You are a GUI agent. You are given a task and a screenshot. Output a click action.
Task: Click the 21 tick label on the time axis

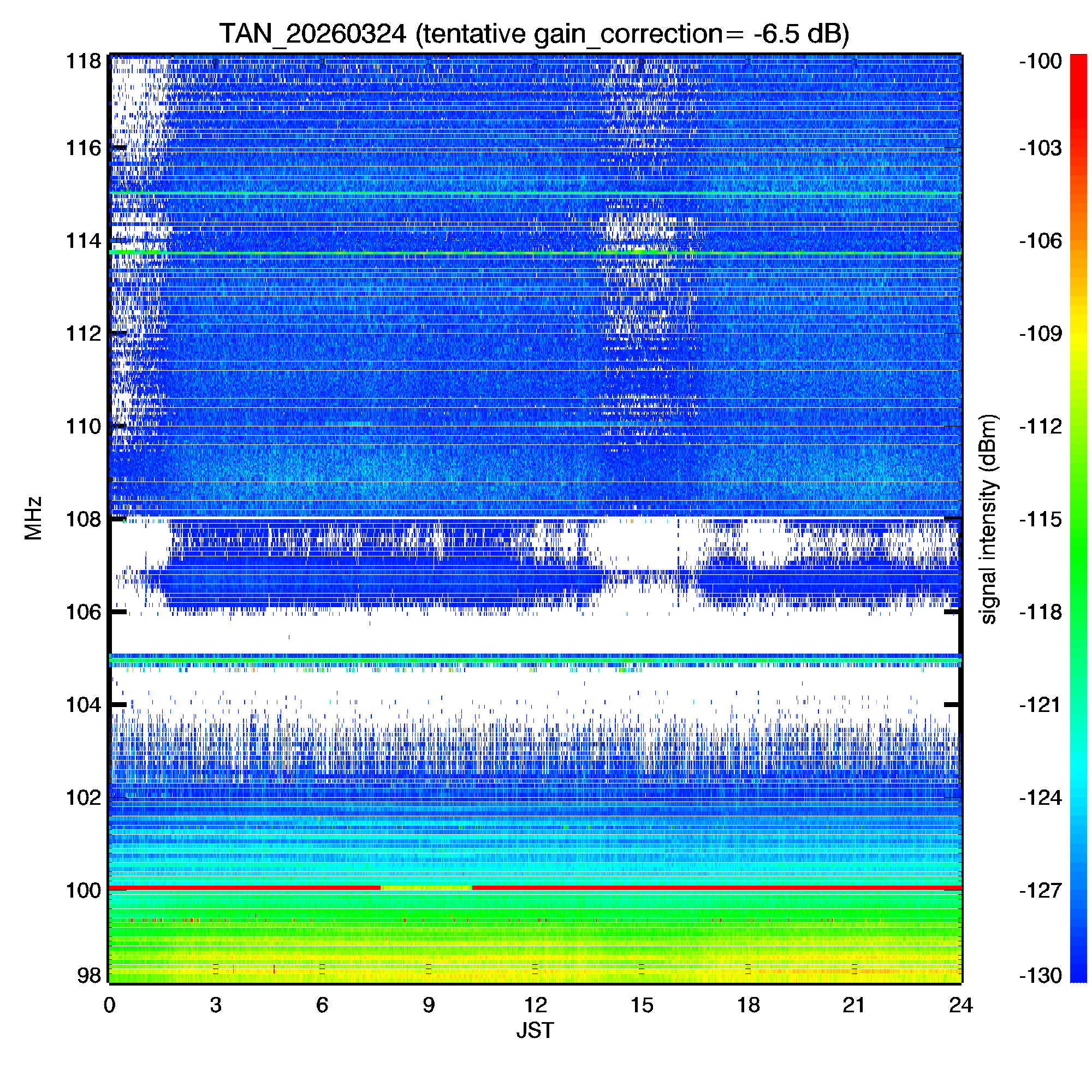pyautogui.click(x=854, y=1005)
